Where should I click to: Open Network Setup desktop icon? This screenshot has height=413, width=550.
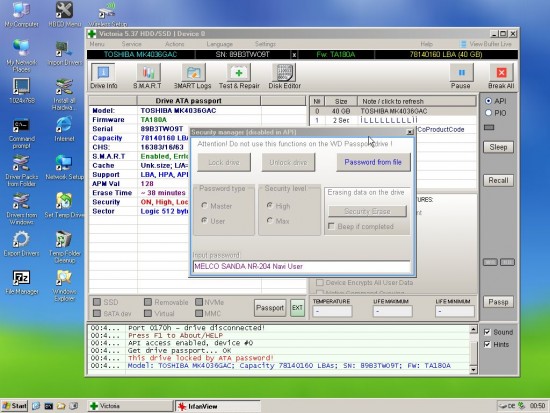[65, 167]
